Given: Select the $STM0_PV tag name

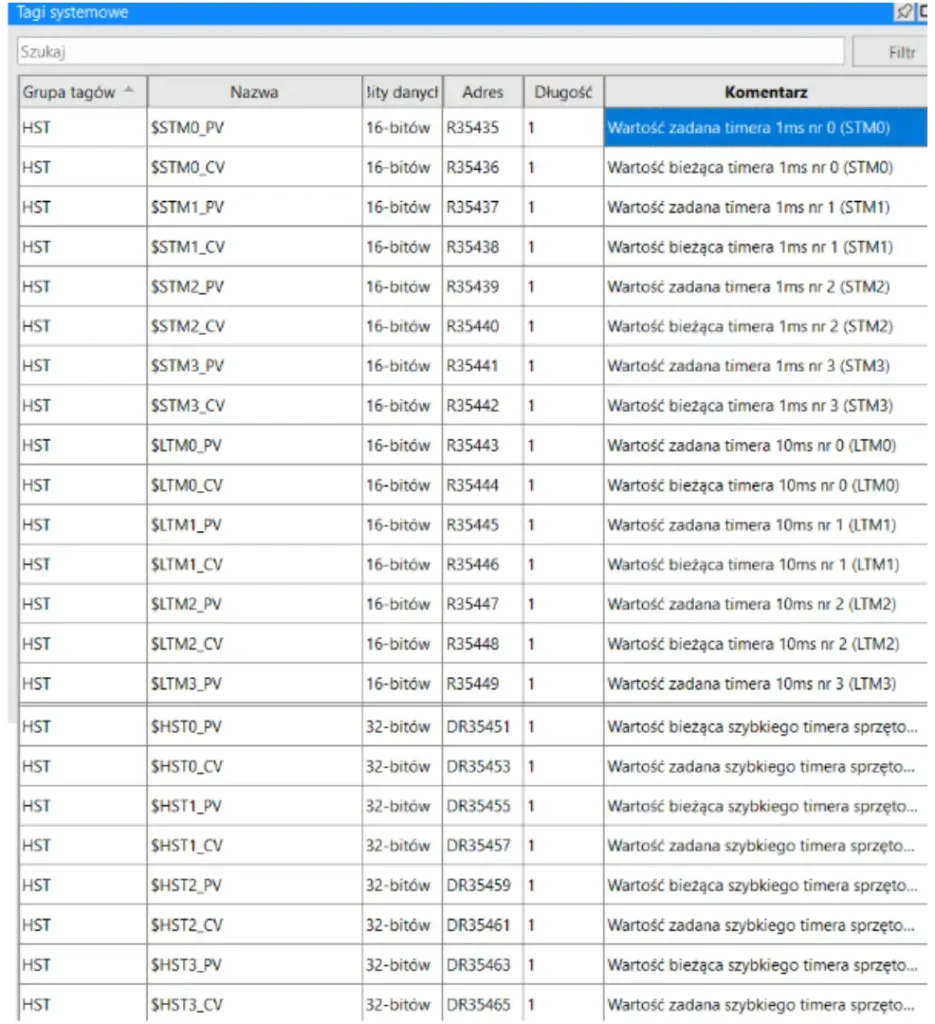Looking at the screenshot, I should click(187, 127).
